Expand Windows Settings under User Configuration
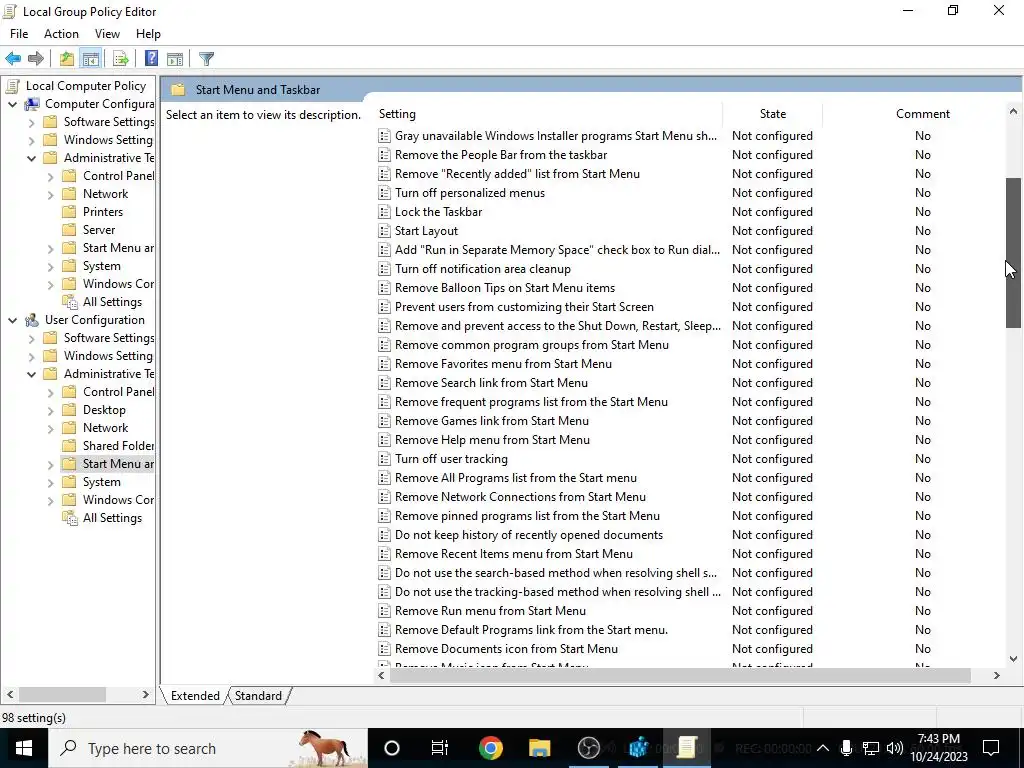Screen dimensions: 1024x768 coord(31,357)
